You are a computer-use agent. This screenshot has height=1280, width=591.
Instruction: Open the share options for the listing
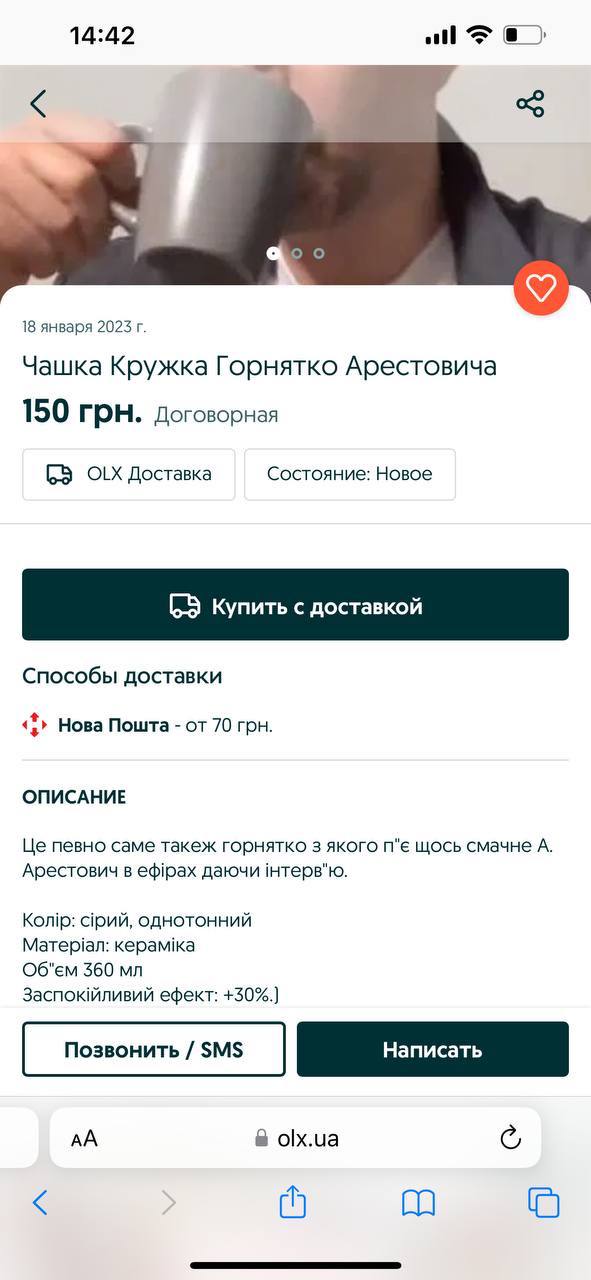coord(530,103)
